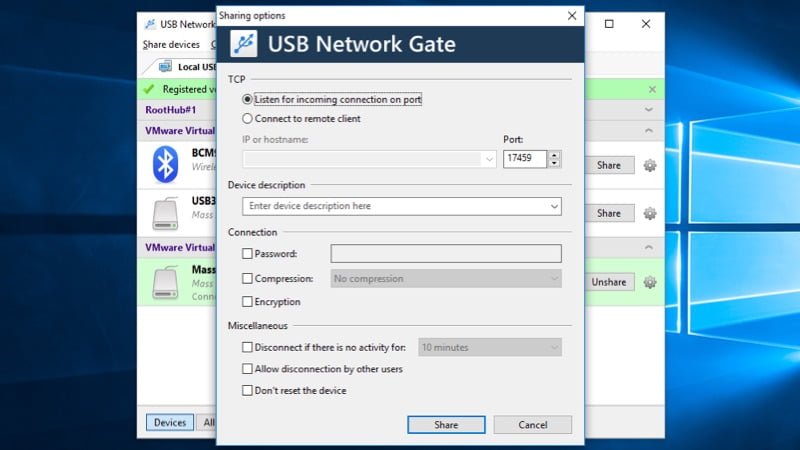Click the Share button in dialog
The height and width of the screenshot is (450, 800).
pos(446,424)
